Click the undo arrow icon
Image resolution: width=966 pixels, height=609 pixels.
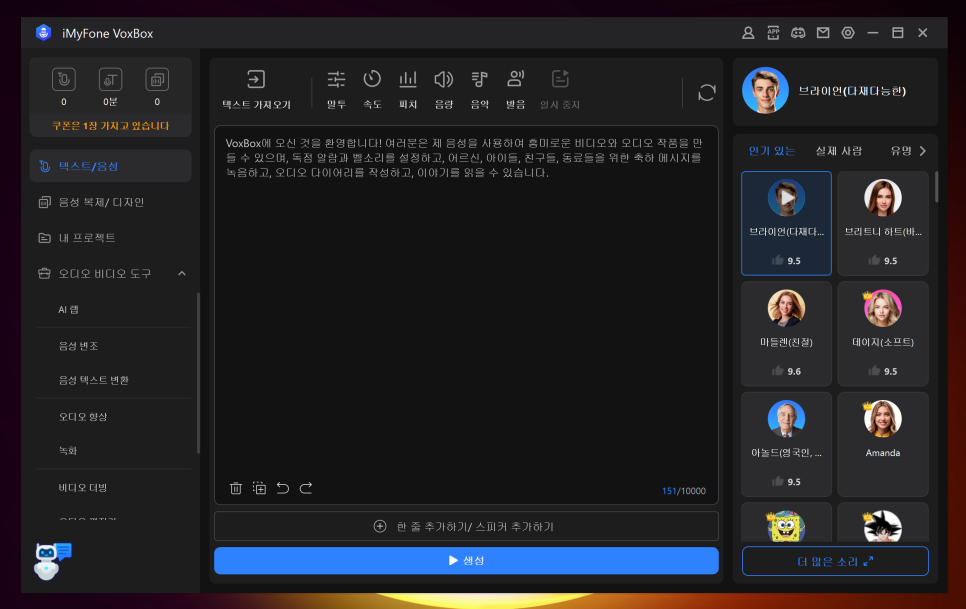pos(283,488)
